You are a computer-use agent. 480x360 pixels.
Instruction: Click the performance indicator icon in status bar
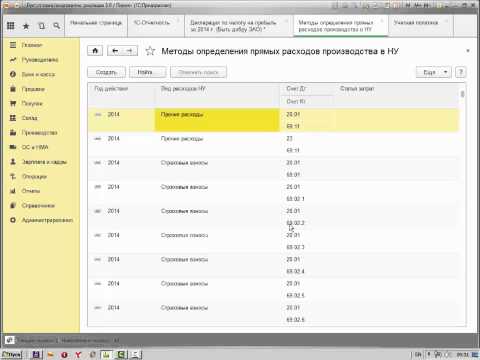click(x=10, y=340)
